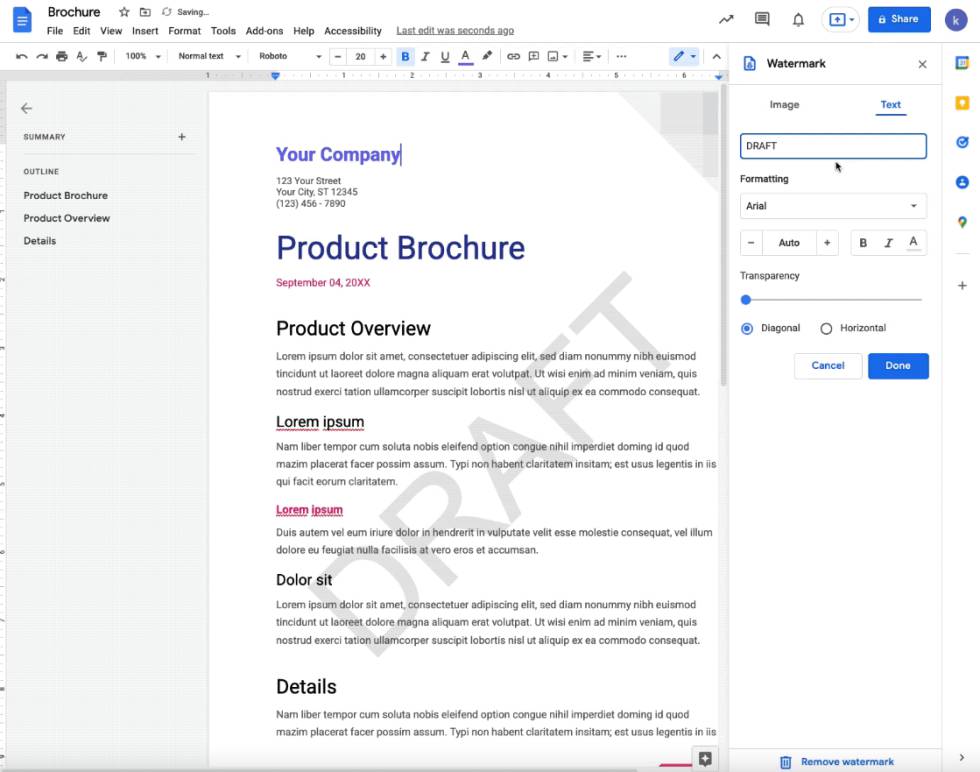This screenshot has height=772, width=980.
Task: Jump to Product Overview in outline
Action: (67, 218)
